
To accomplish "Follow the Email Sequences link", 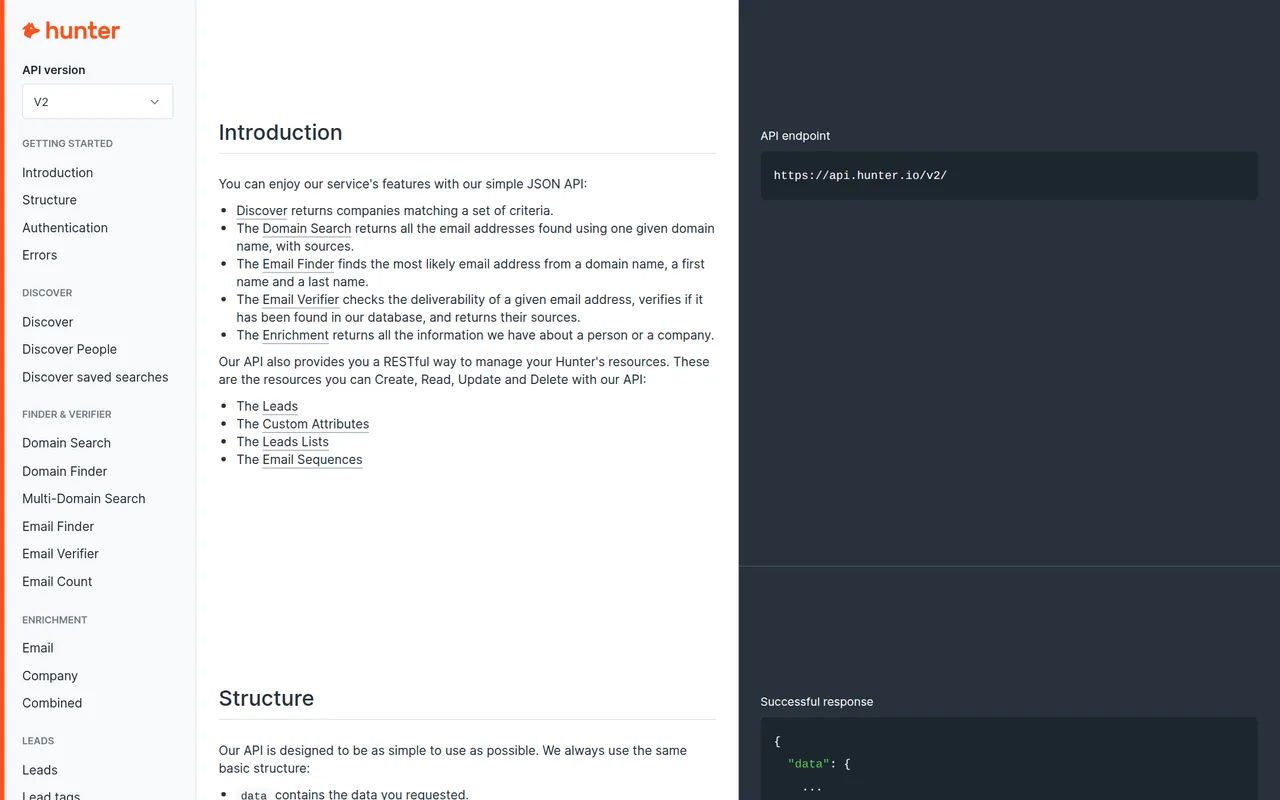I will pos(312,460).
